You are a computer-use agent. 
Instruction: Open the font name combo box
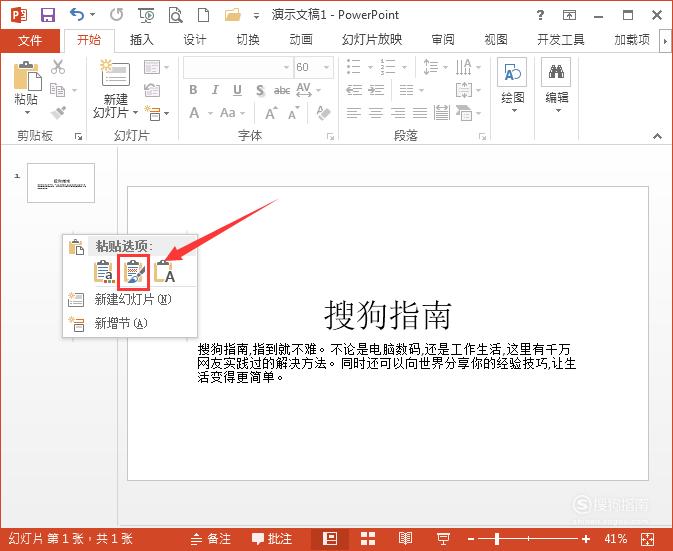239,67
